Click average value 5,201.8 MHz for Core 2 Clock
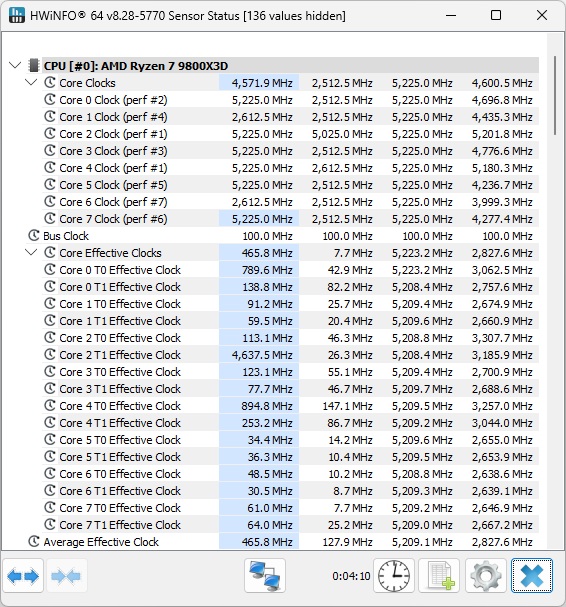This screenshot has width=566, height=607. [x=502, y=134]
